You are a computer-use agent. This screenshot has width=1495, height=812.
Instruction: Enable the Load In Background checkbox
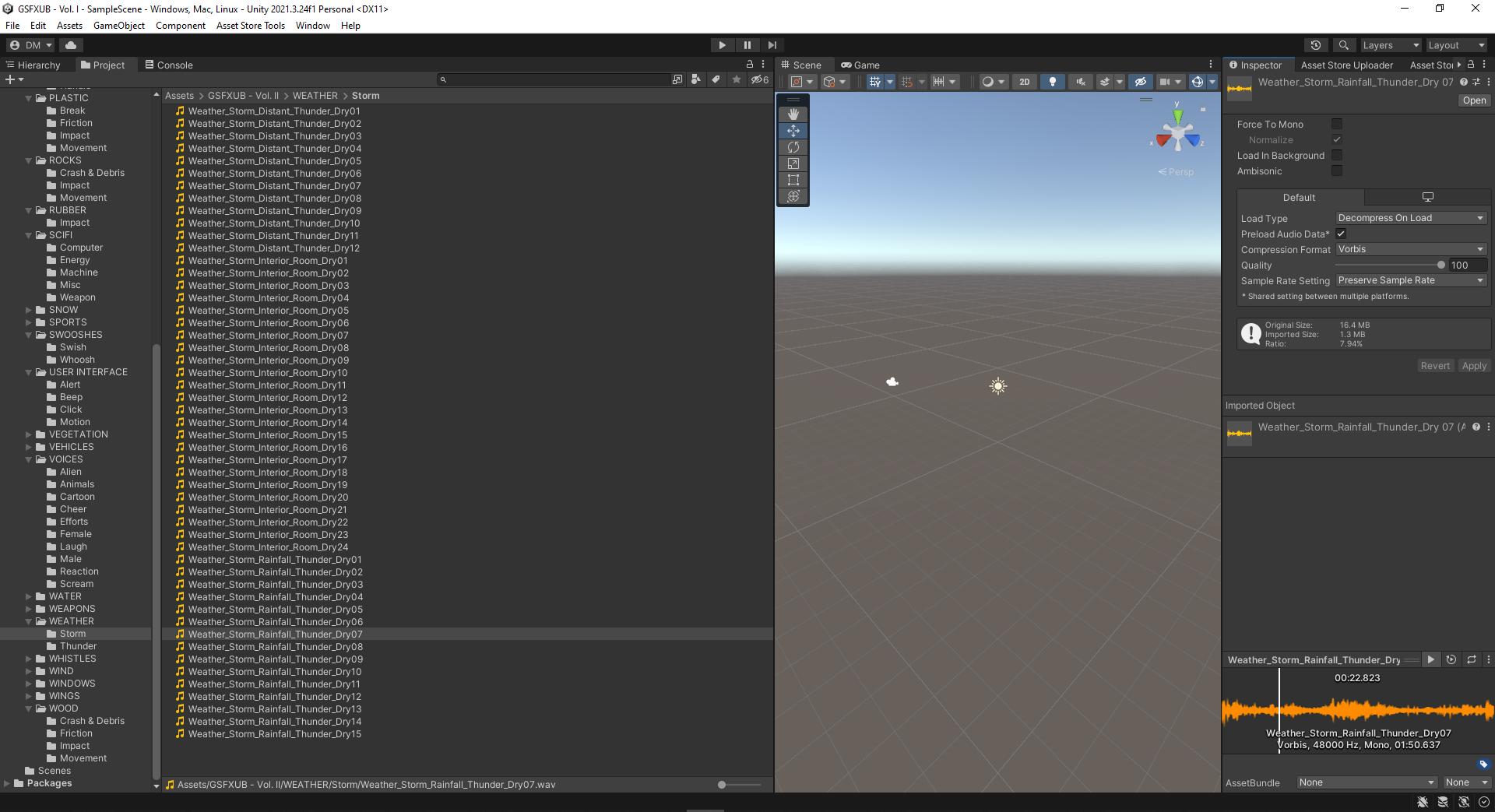tap(1337, 155)
